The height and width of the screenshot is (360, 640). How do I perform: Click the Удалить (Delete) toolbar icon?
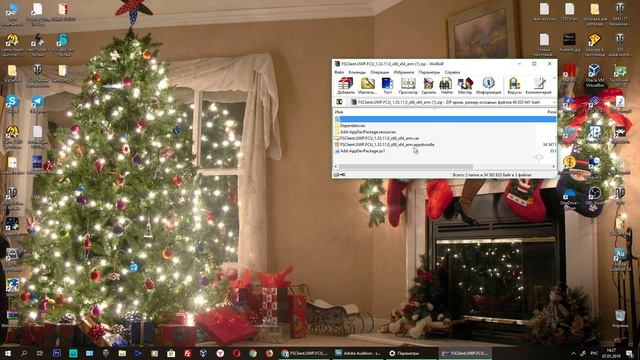(429, 86)
